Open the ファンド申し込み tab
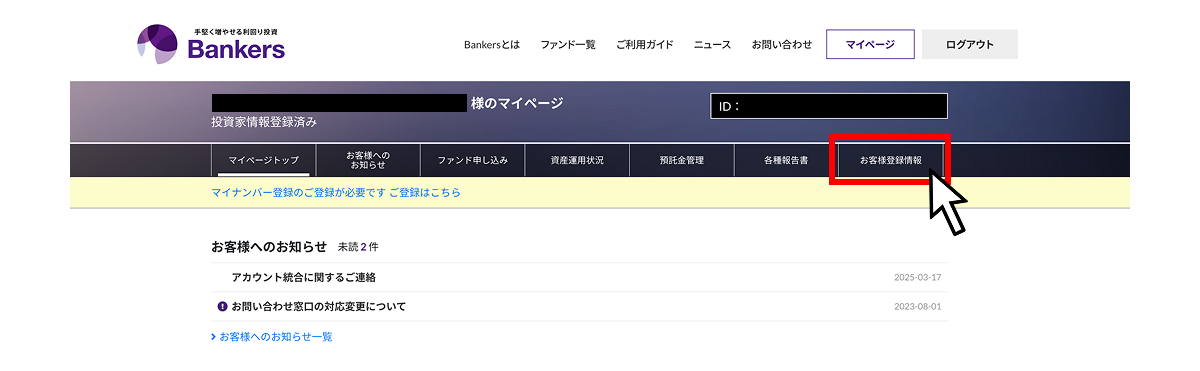 tap(472, 160)
